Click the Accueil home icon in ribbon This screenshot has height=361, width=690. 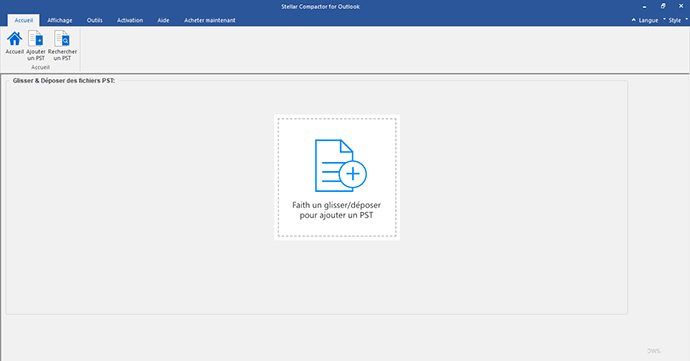click(x=15, y=39)
